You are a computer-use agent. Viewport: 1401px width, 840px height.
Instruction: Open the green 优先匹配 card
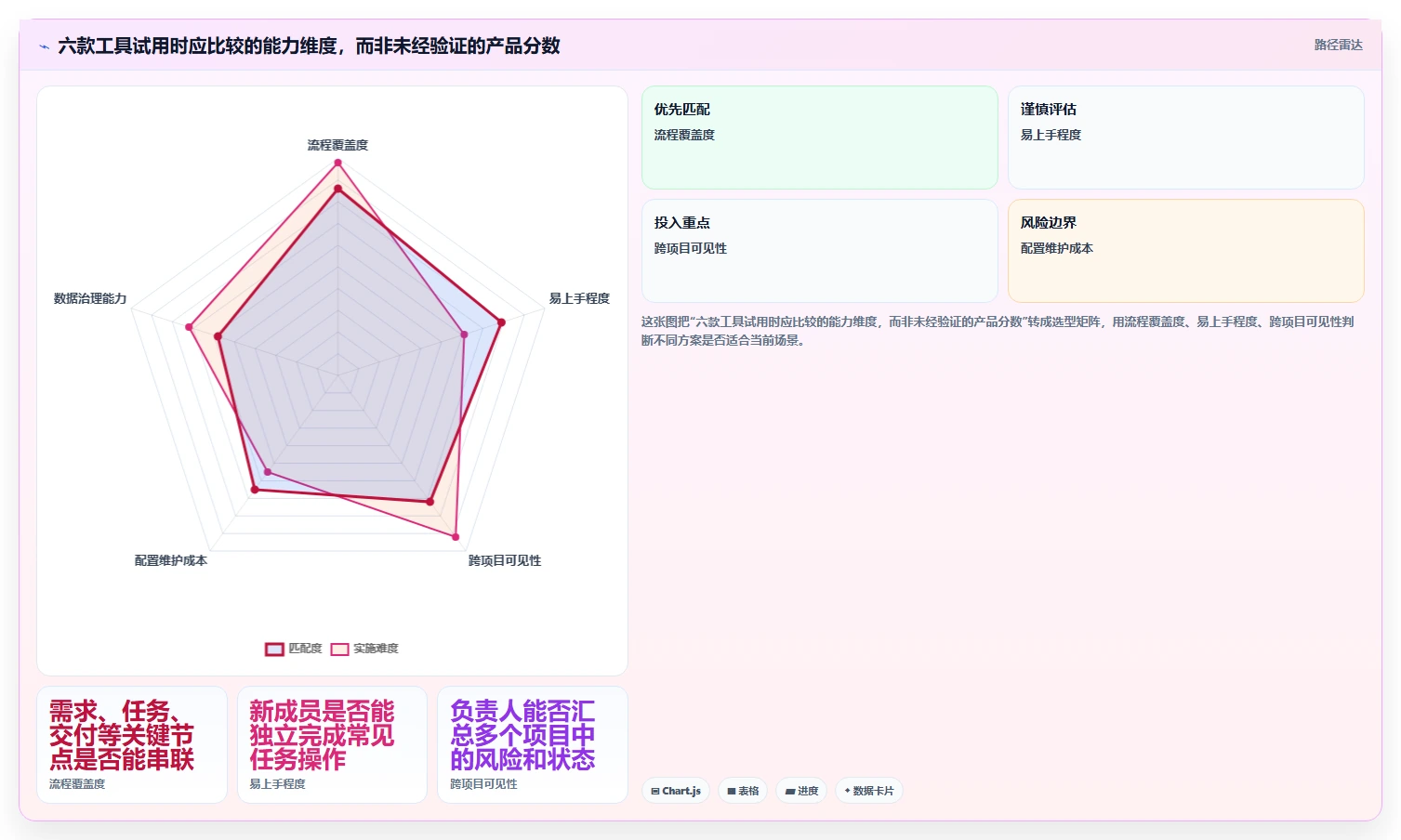[819, 138]
